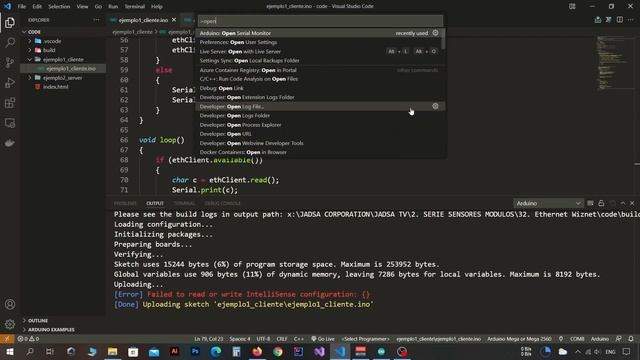Open Firefox from the taskbar

tap(257, 351)
